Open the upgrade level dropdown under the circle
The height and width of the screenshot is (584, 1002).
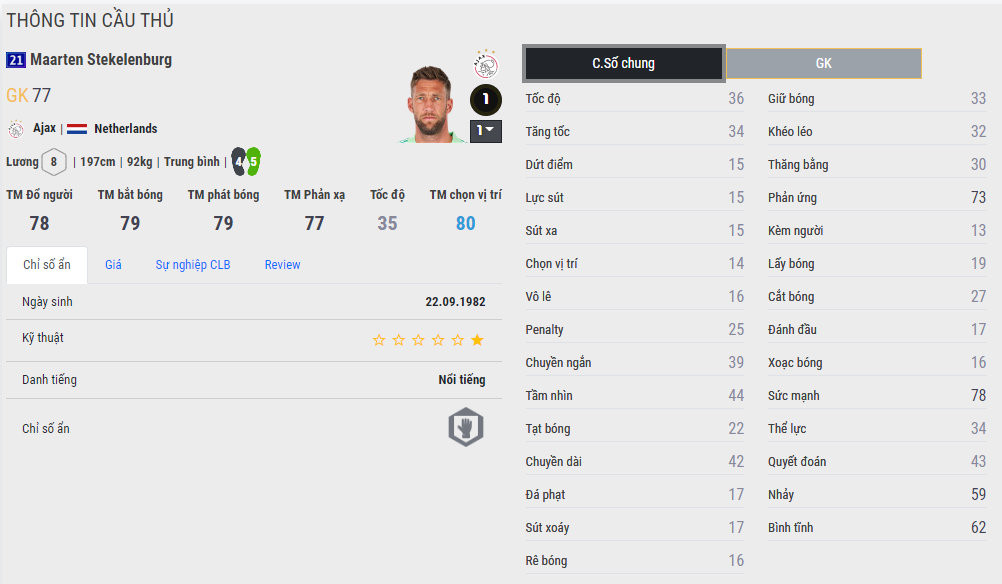486,131
